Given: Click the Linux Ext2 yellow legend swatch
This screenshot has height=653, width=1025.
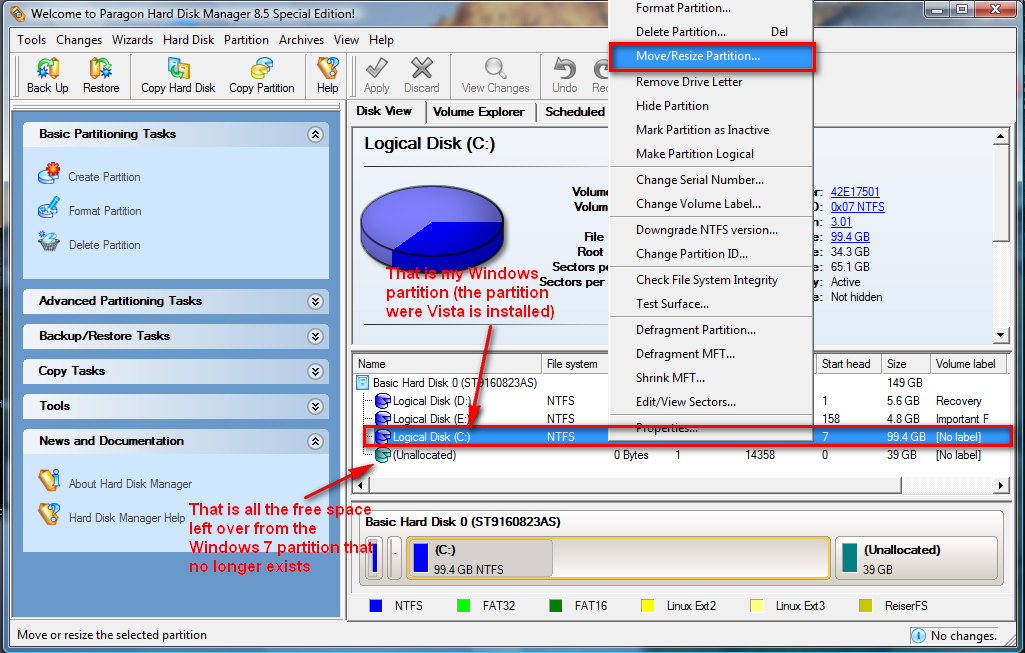Looking at the screenshot, I should pos(648,606).
